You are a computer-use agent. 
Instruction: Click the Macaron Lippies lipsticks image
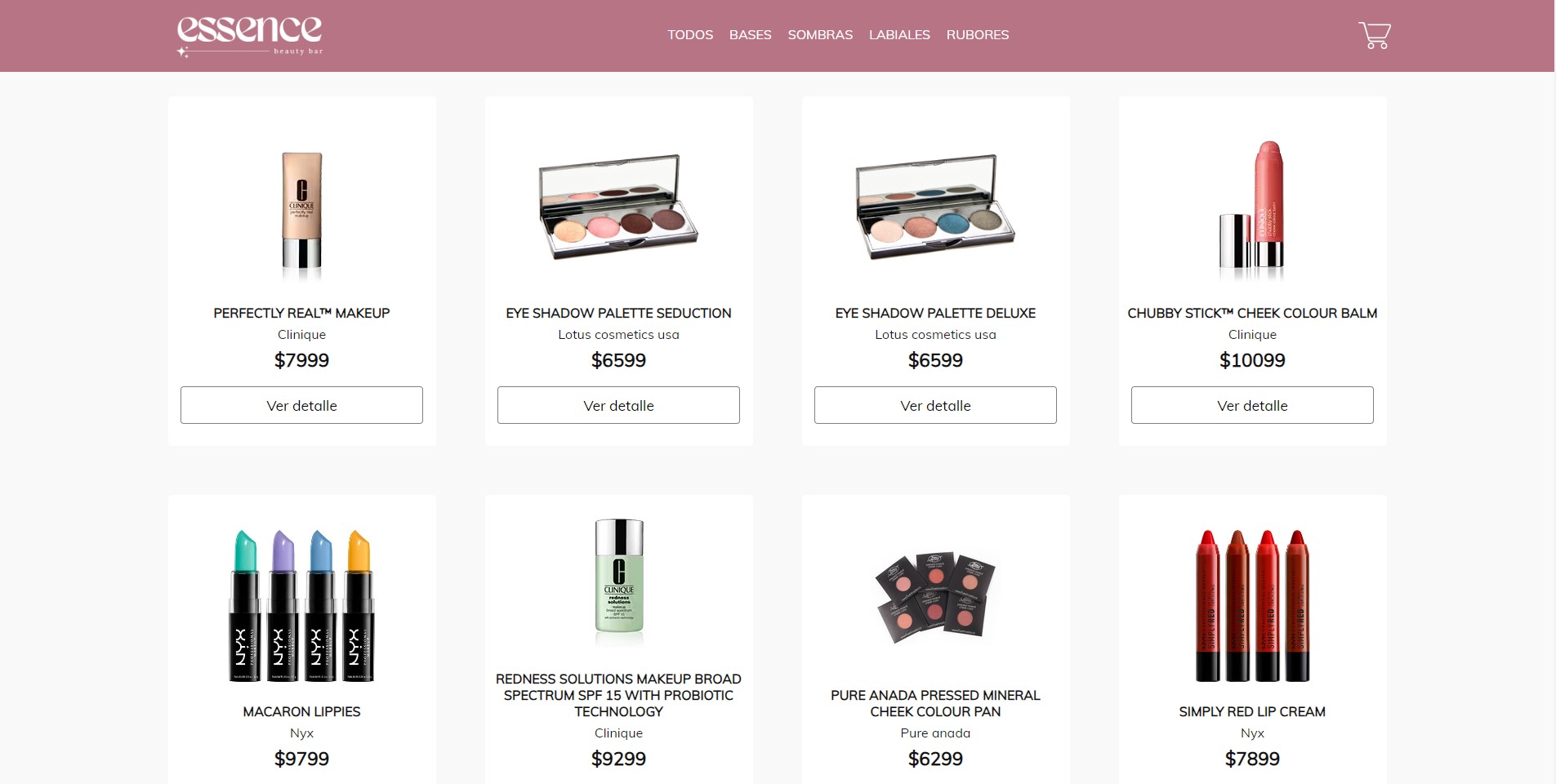coord(301,605)
